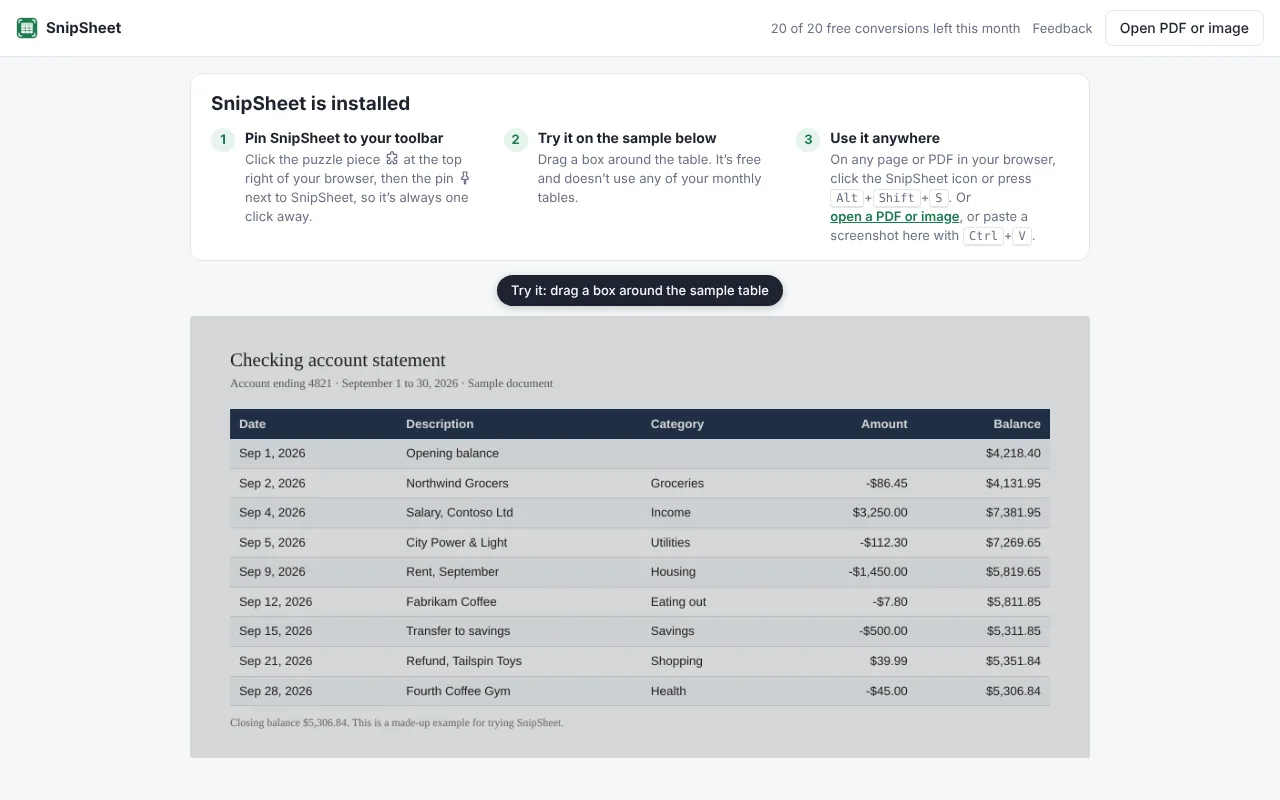Click "Pin SnipSheet to your toolbar" step title

344,138
